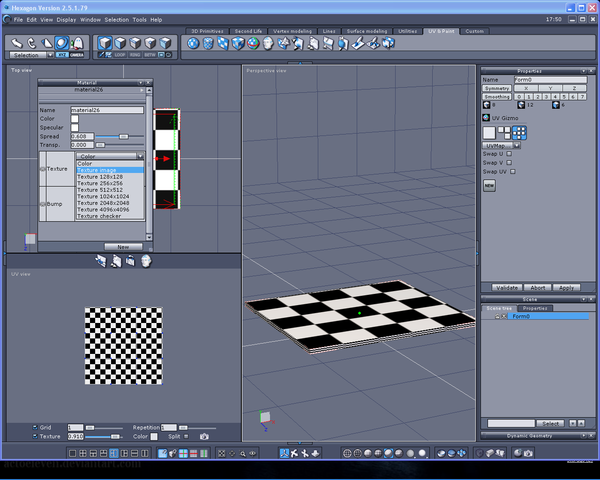
Task: Select the universal manipulator tool
Action: pos(62,43)
